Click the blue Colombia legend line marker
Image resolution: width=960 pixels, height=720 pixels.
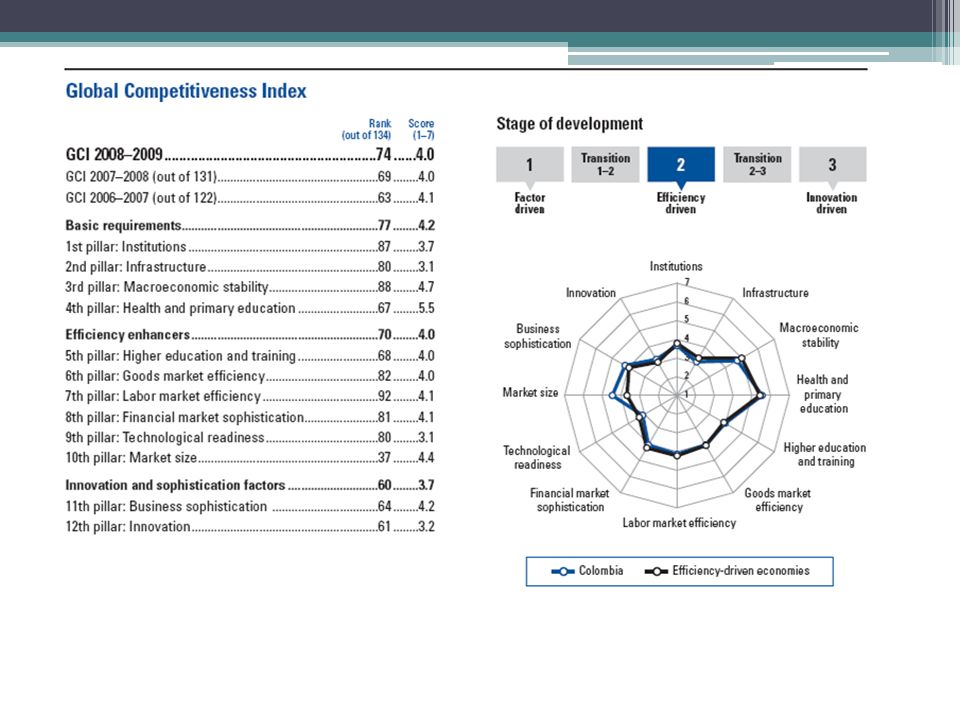(563, 571)
